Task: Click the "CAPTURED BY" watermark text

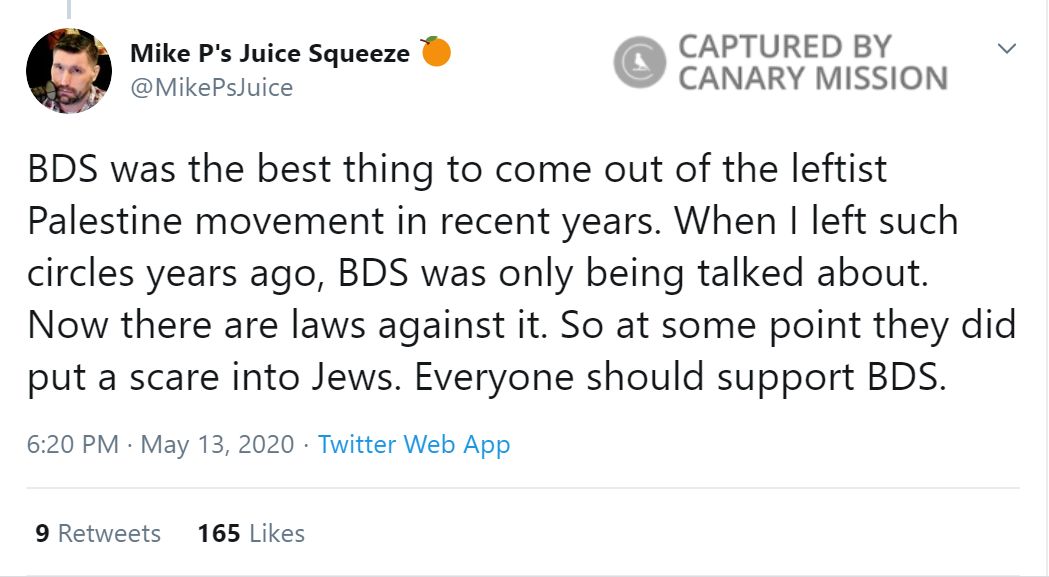Action: point(784,46)
